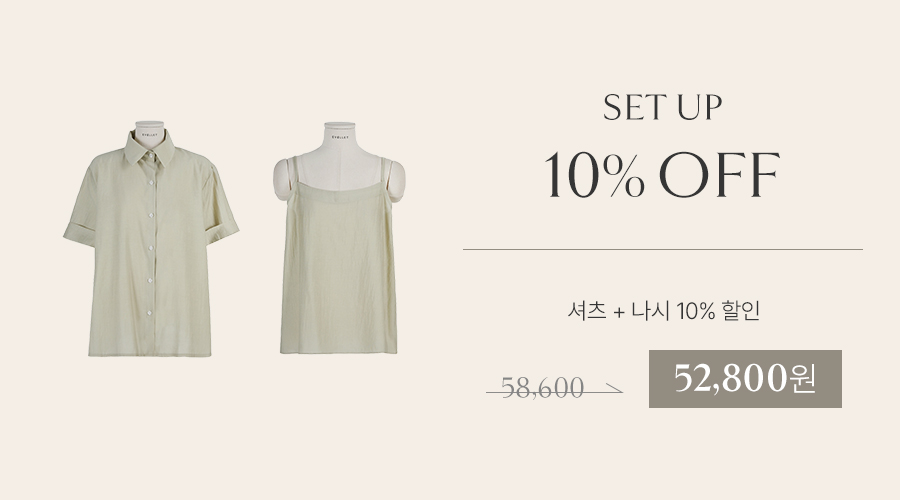Click the brand label on camisole mannequin neck

tap(340, 138)
